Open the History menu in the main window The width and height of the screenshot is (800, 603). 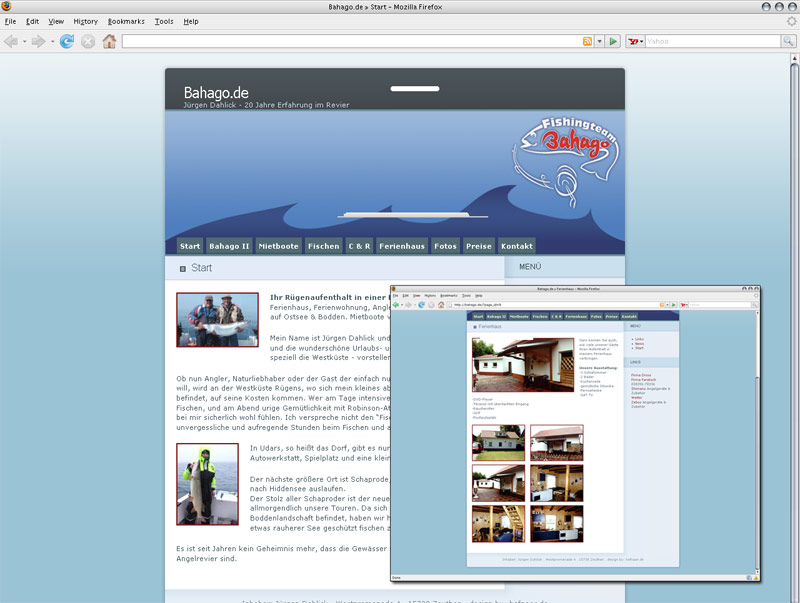coord(85,21)
